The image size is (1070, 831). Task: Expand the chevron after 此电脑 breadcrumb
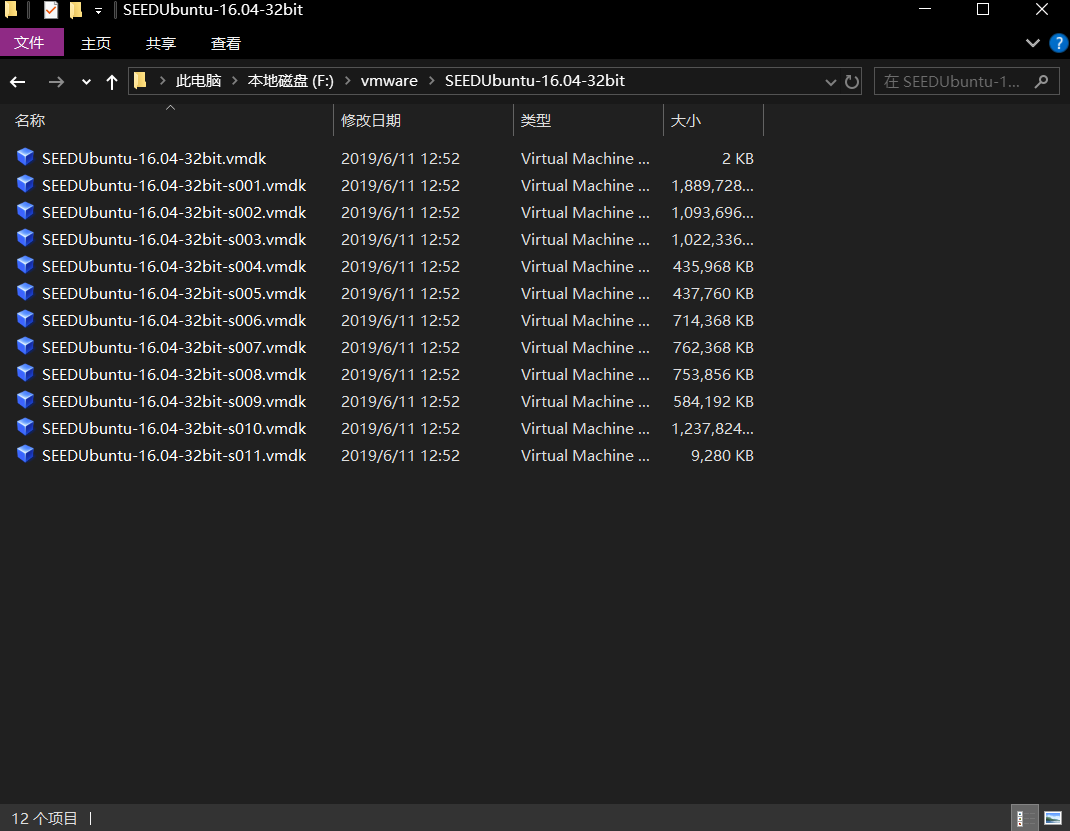234,81
